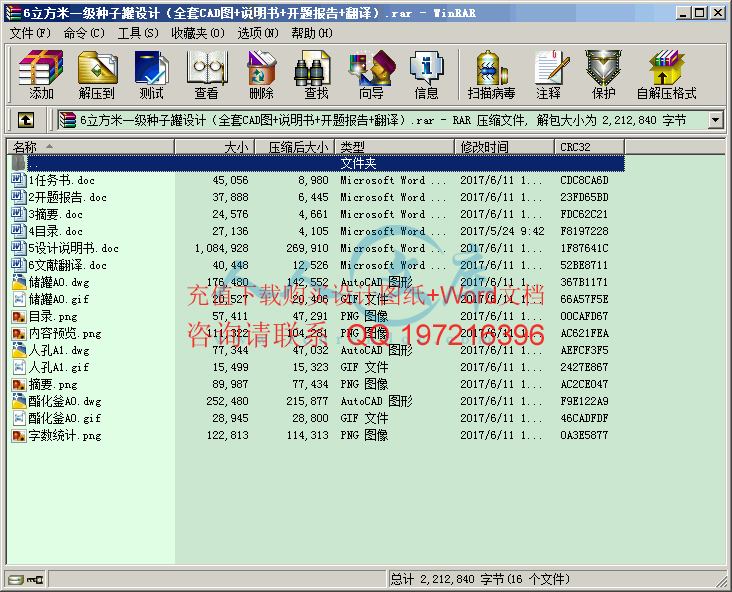Click the WinRAR title bar app icon
732x592 pixels.
coord(14,13)
